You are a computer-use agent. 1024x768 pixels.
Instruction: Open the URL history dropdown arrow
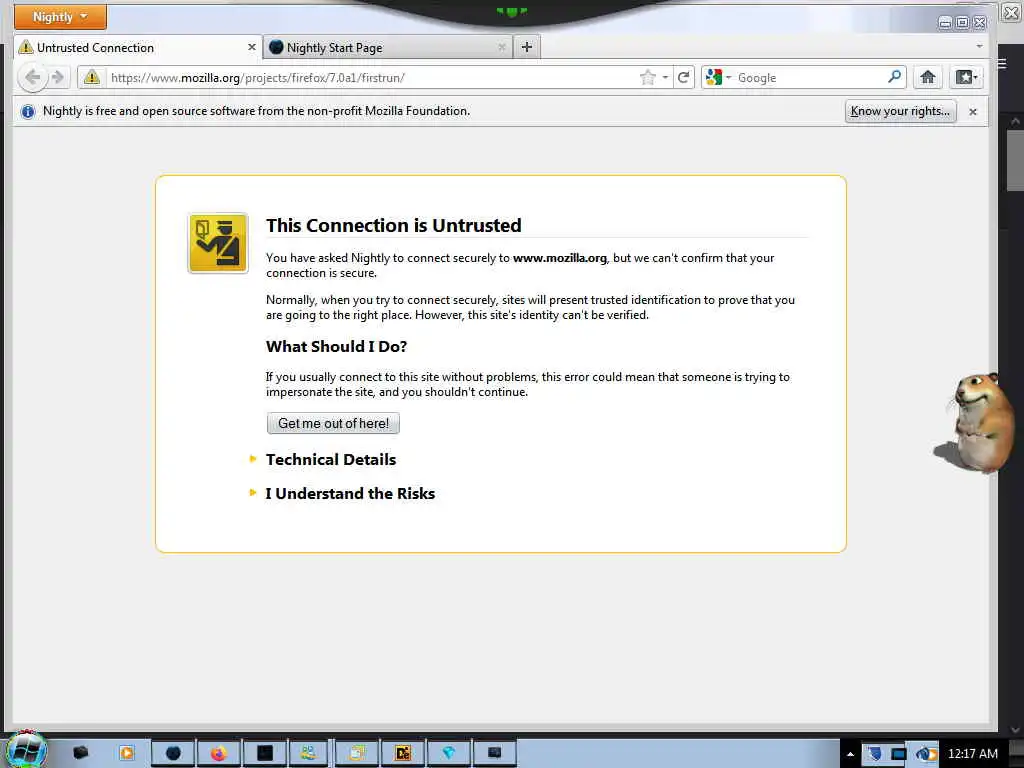[665, 78]
